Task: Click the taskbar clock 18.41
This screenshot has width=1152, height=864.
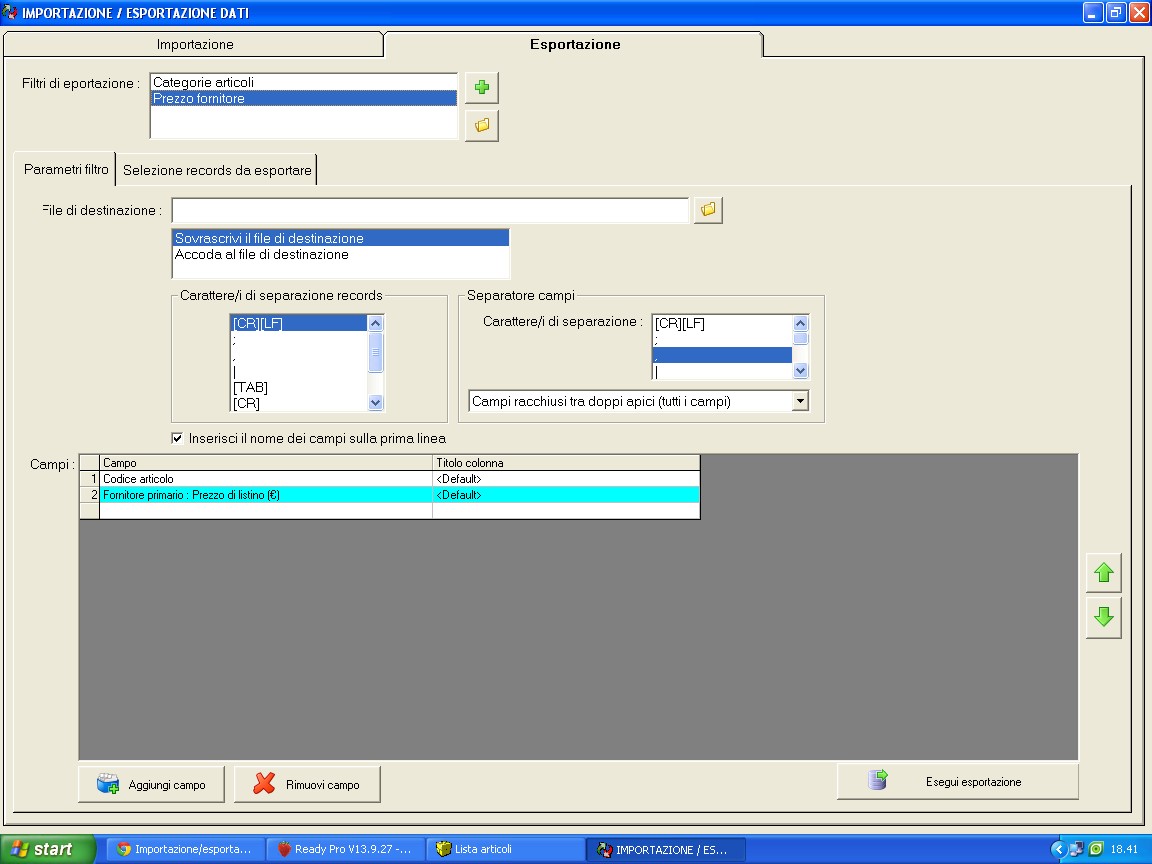Action: (1124, 849)
